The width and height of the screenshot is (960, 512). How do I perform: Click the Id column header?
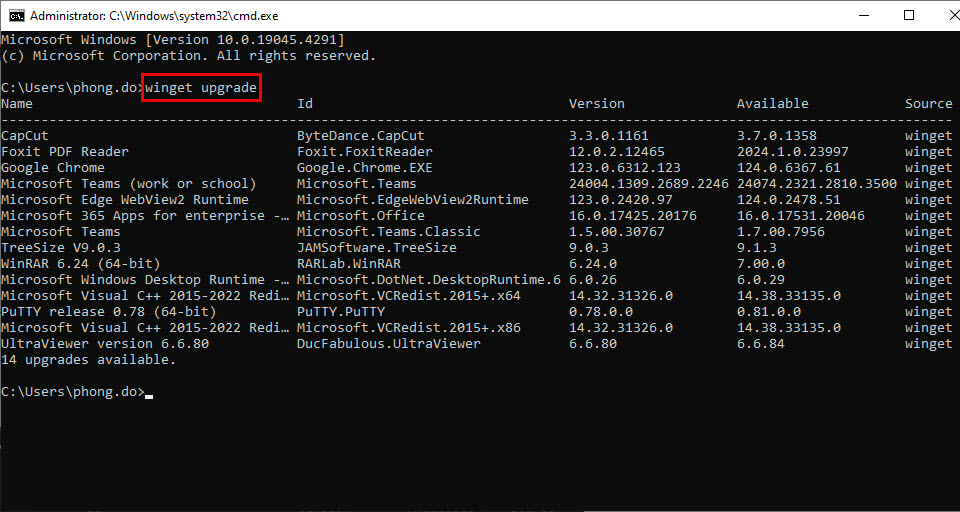point(305,104)
